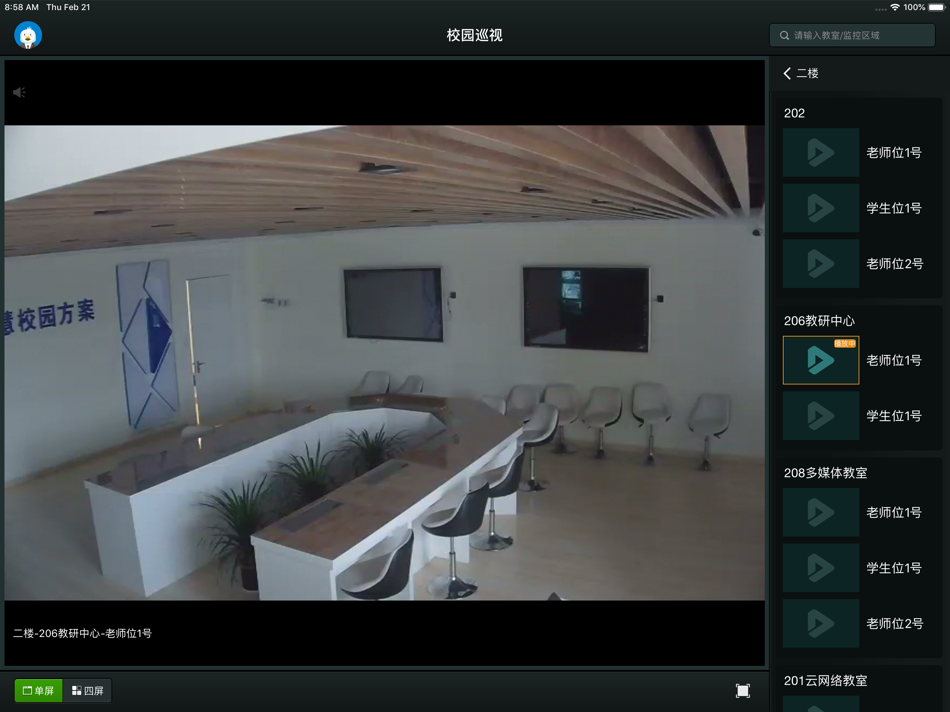Viewport: 950px width, 712px height.
Task: Tap the battery indicator in status bar
Action: point(937,7)
